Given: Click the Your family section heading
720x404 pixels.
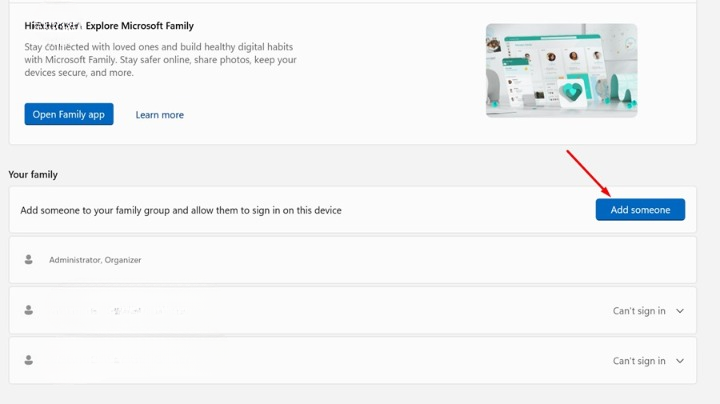Looking at the screenshot, I should tap(33, 174).
